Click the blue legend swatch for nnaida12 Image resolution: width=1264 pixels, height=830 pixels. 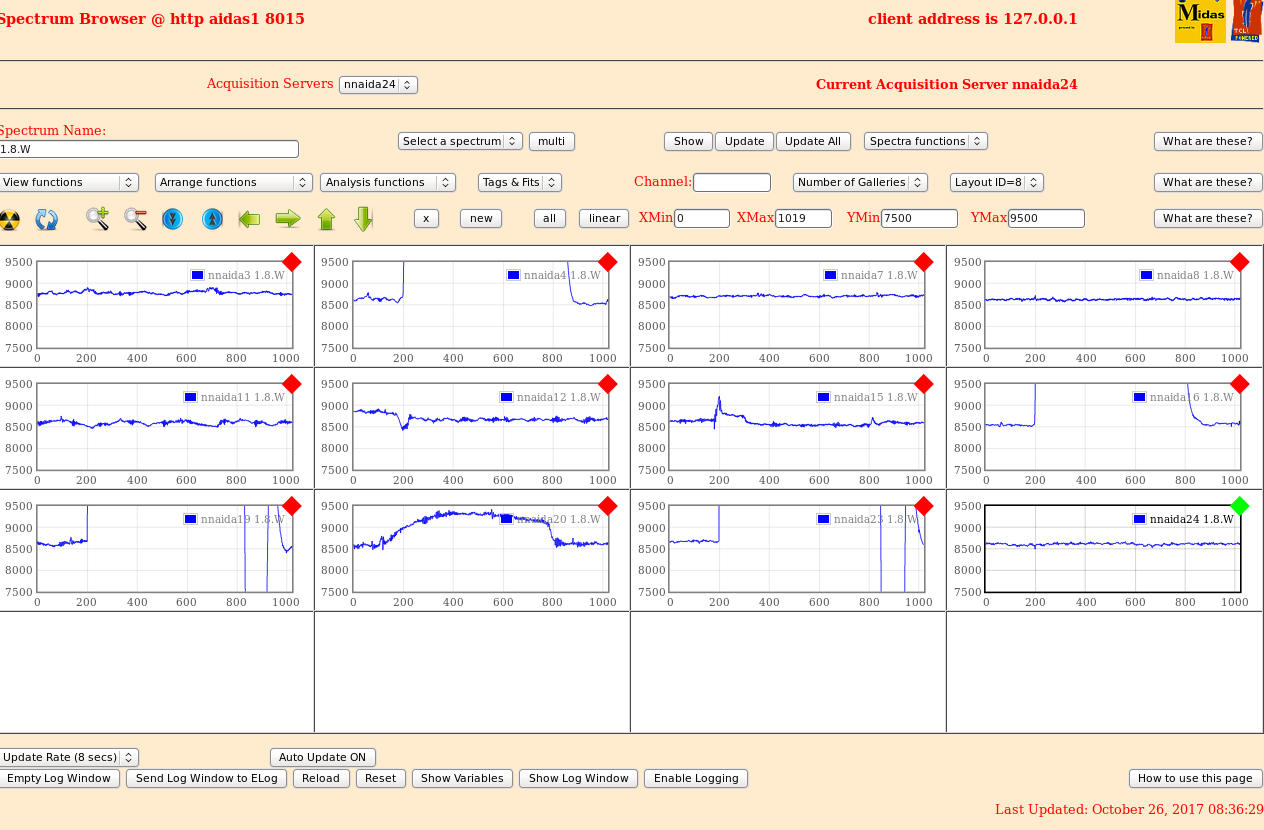(507, 397)
